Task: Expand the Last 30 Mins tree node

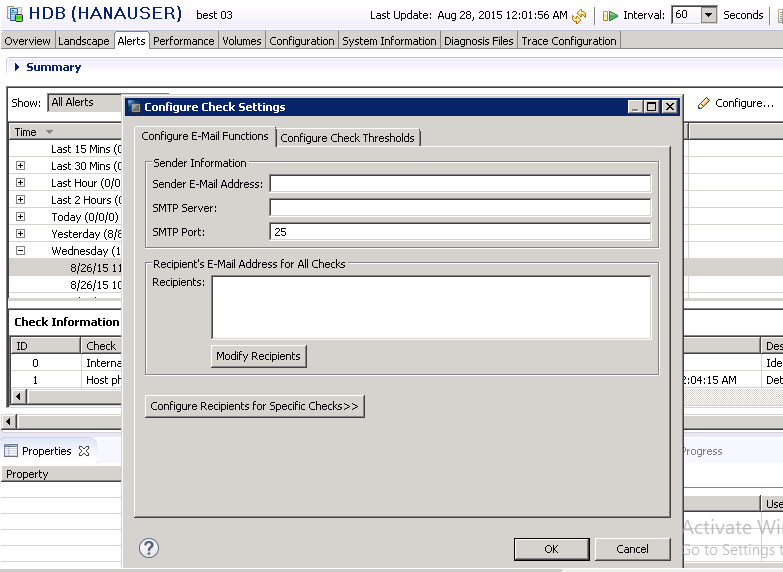Action: coord(20,166)
